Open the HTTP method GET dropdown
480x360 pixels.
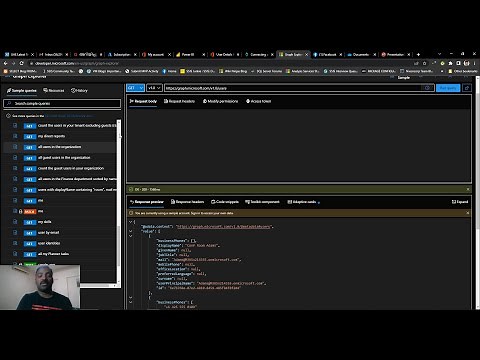(135, 88)
